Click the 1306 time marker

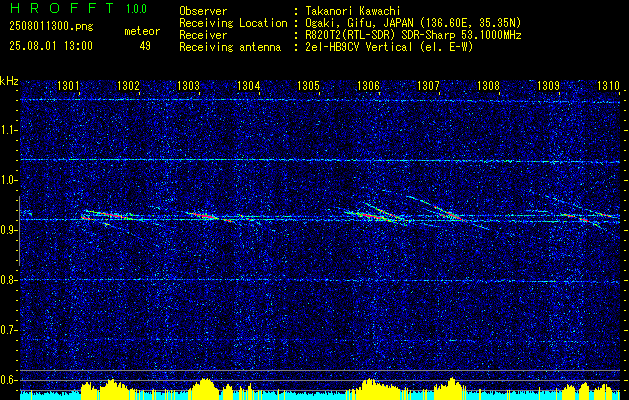coord(368,85)
